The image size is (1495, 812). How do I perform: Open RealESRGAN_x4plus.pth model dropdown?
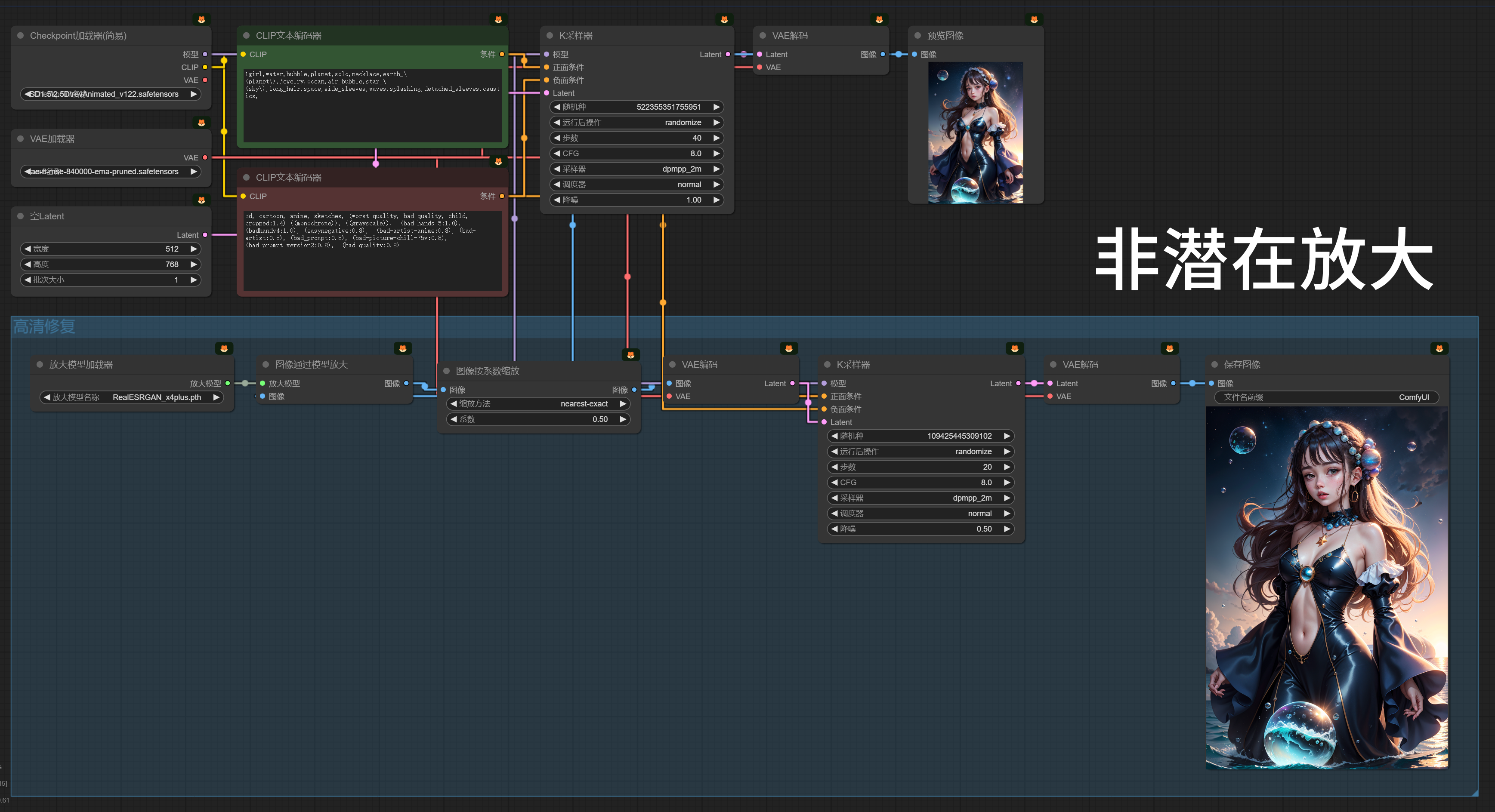131,397
